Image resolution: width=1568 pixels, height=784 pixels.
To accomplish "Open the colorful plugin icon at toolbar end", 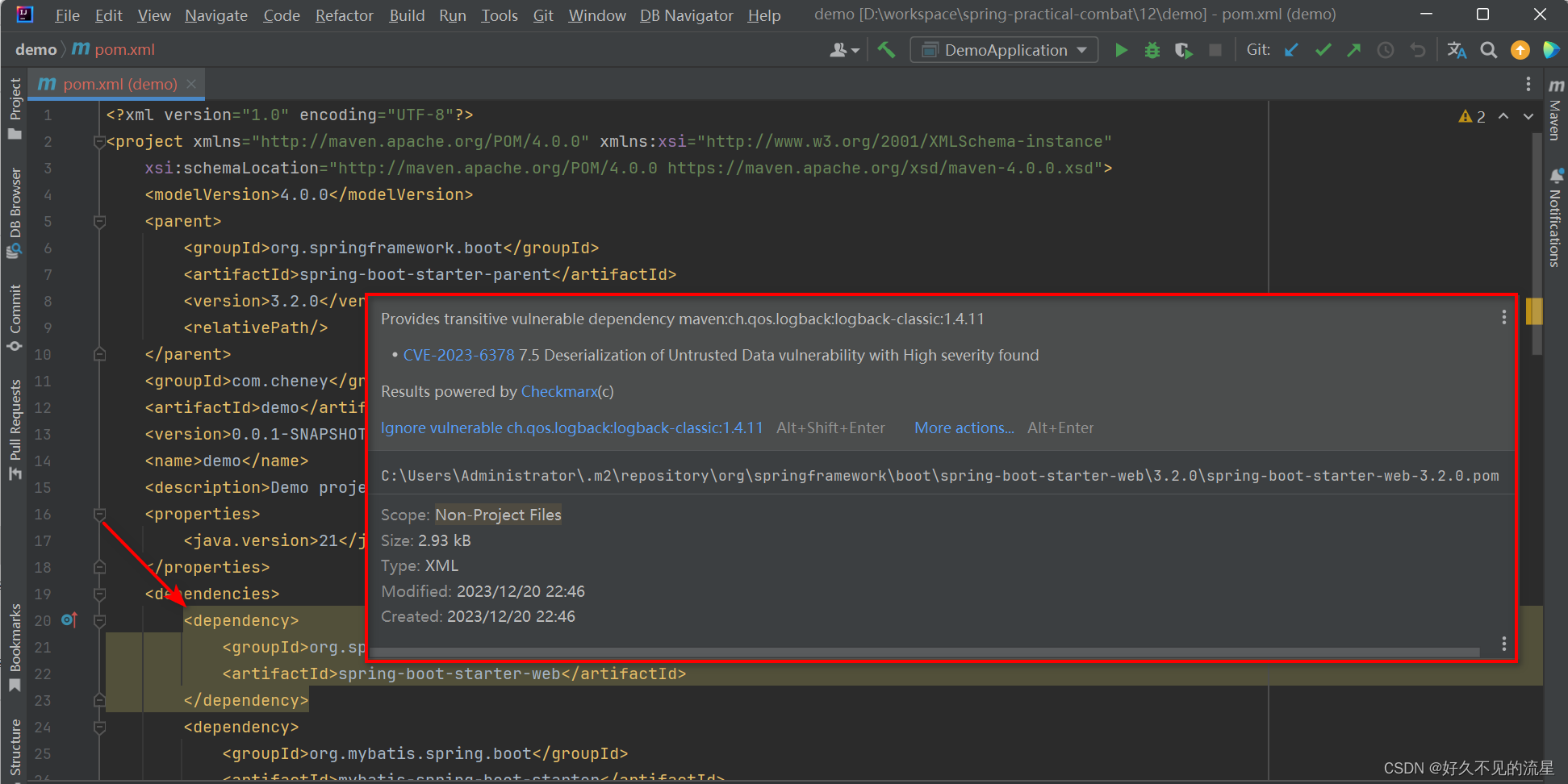I will pos(1551,50).
